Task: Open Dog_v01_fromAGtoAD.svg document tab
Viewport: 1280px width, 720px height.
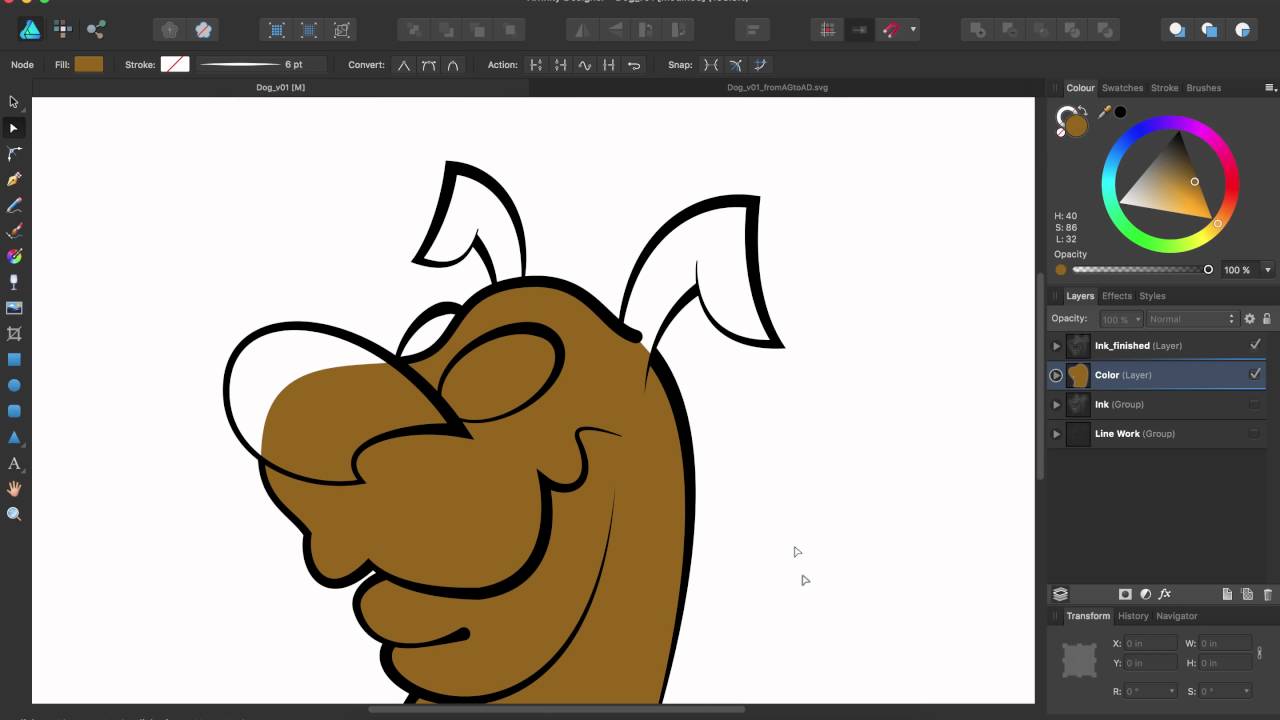Action: click(777, 87)
